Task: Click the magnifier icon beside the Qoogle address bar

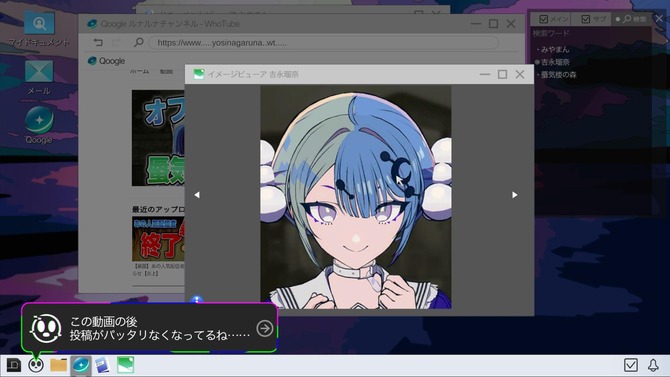Action: click(138, 42)
